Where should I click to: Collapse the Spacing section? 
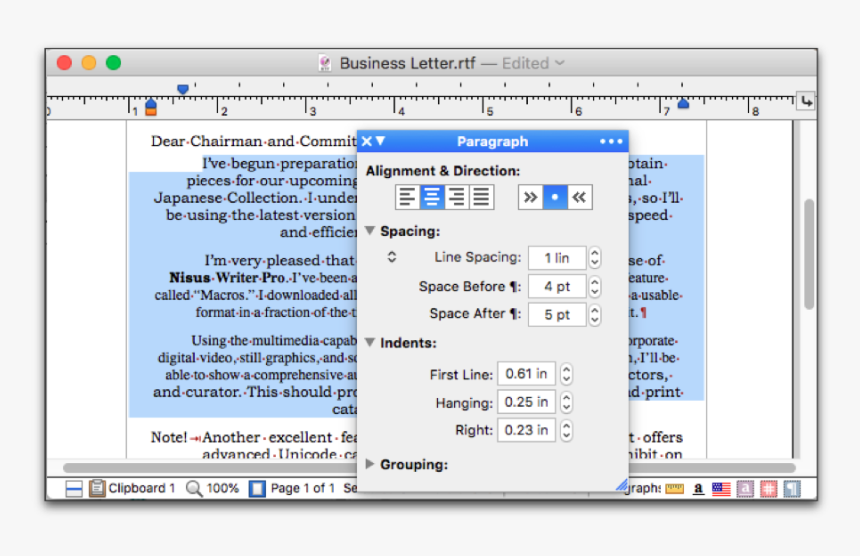(370, 231)
